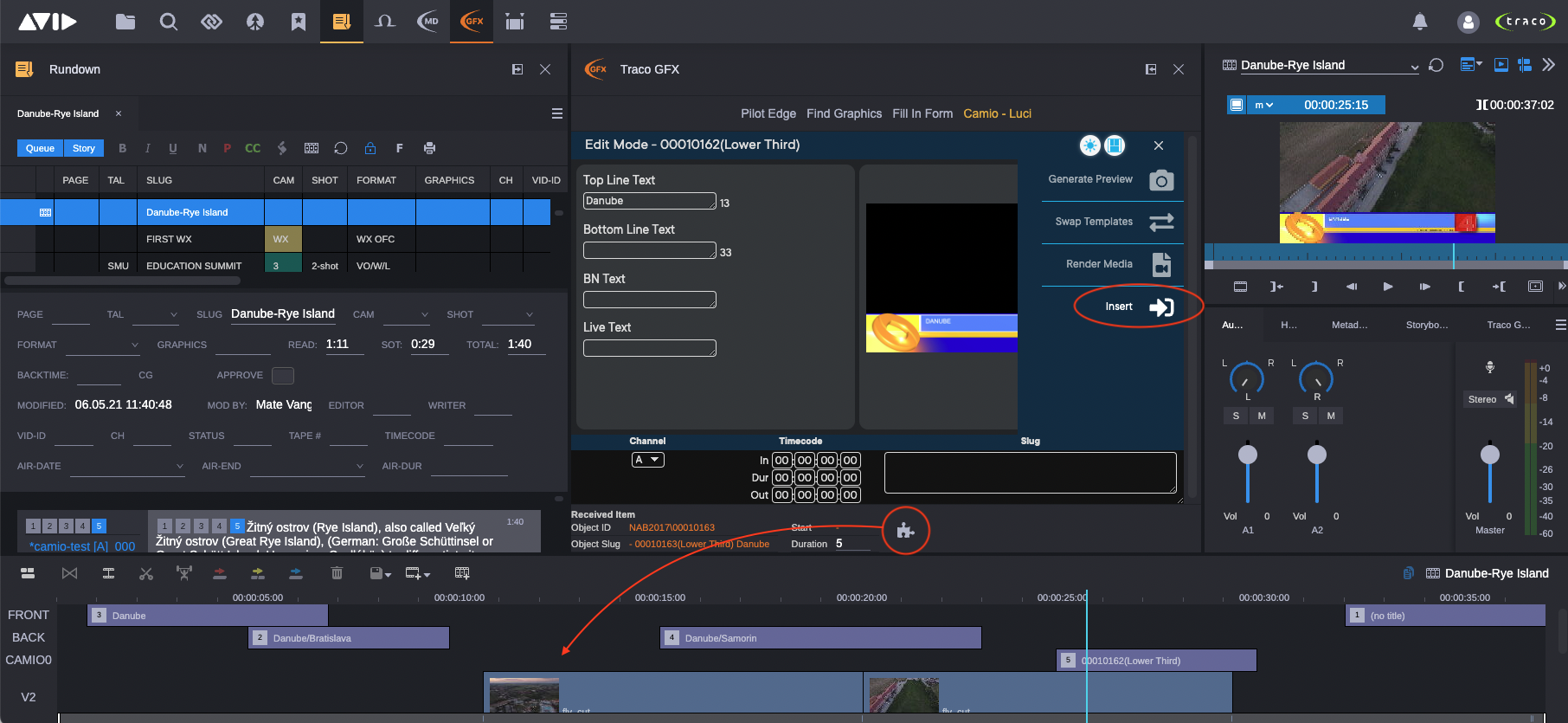Click the lock icon in Rundown toolbar
1568x723 pixels.
coord(370,148)
